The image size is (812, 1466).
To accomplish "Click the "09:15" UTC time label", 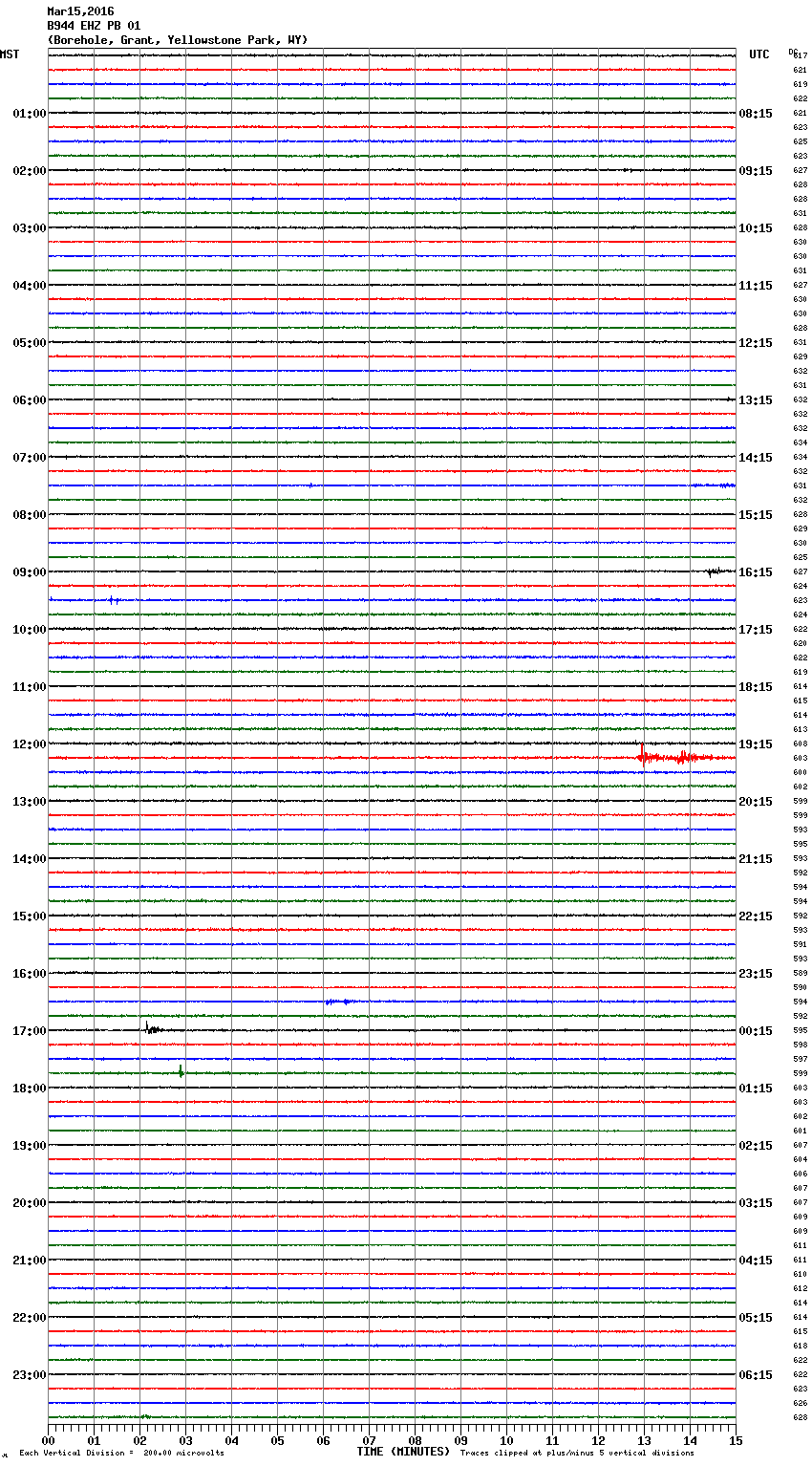I will (x=756, y=171).
